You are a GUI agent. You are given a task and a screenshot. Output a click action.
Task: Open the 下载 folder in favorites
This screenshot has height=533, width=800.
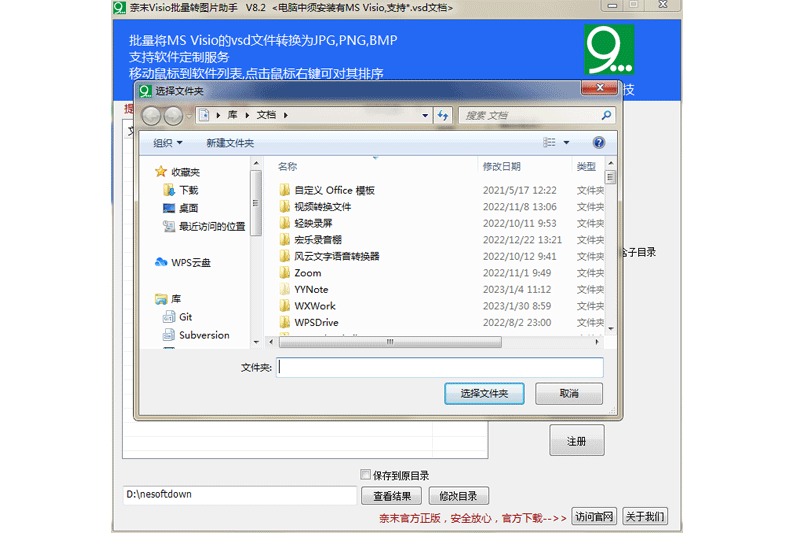(x=187, y=190)
